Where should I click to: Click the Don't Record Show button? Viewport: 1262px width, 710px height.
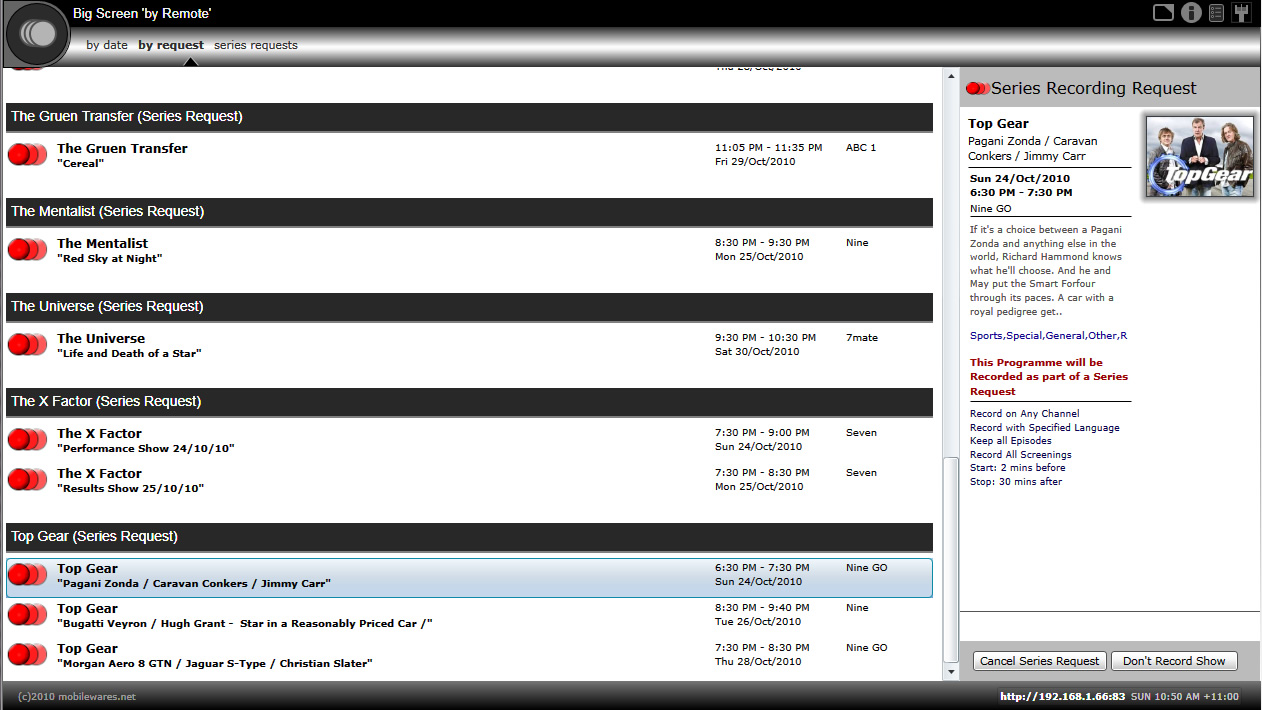(1174, 661)
